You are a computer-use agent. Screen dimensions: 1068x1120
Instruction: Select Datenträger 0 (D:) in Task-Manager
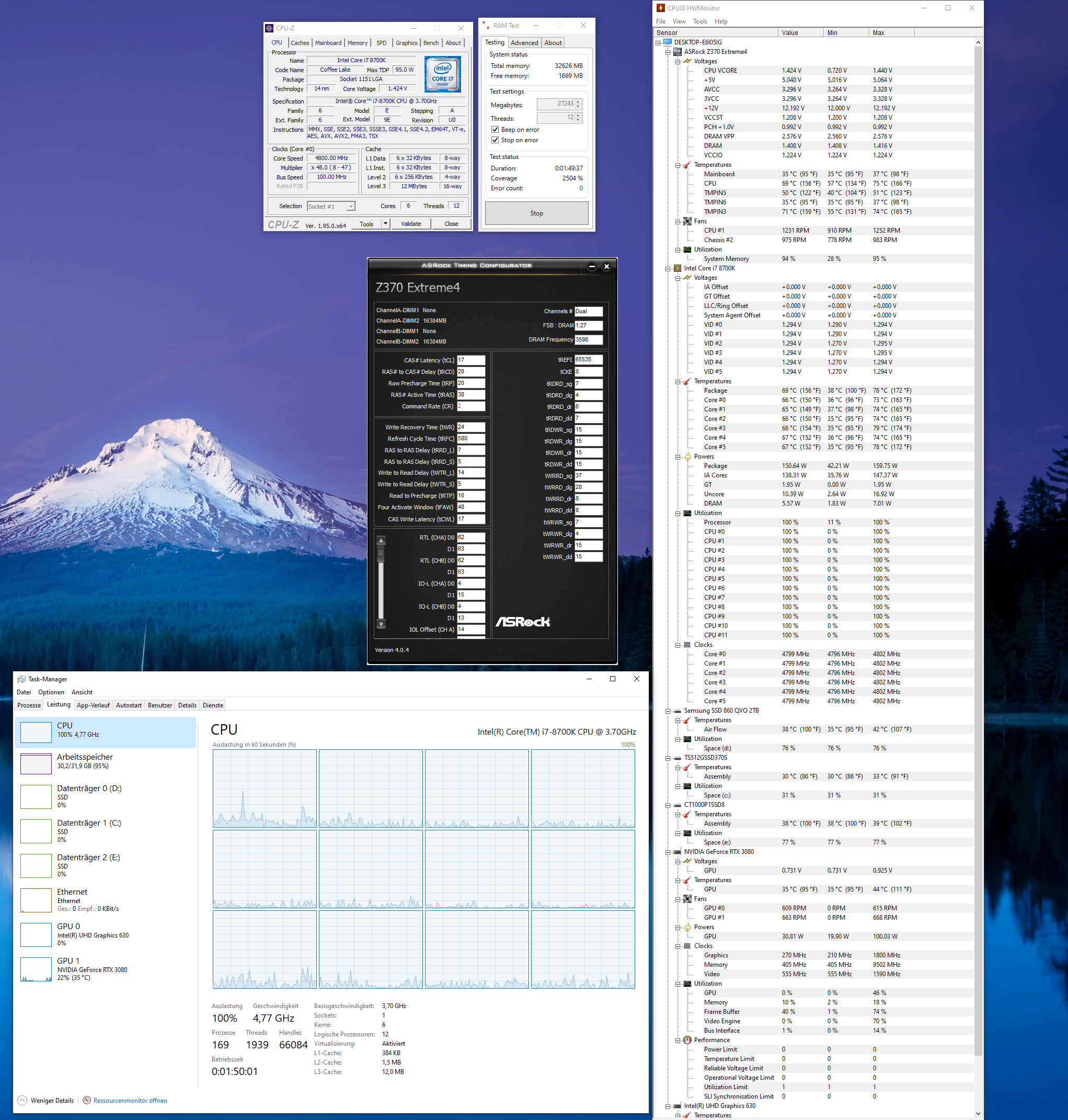[x=105, y=796]
